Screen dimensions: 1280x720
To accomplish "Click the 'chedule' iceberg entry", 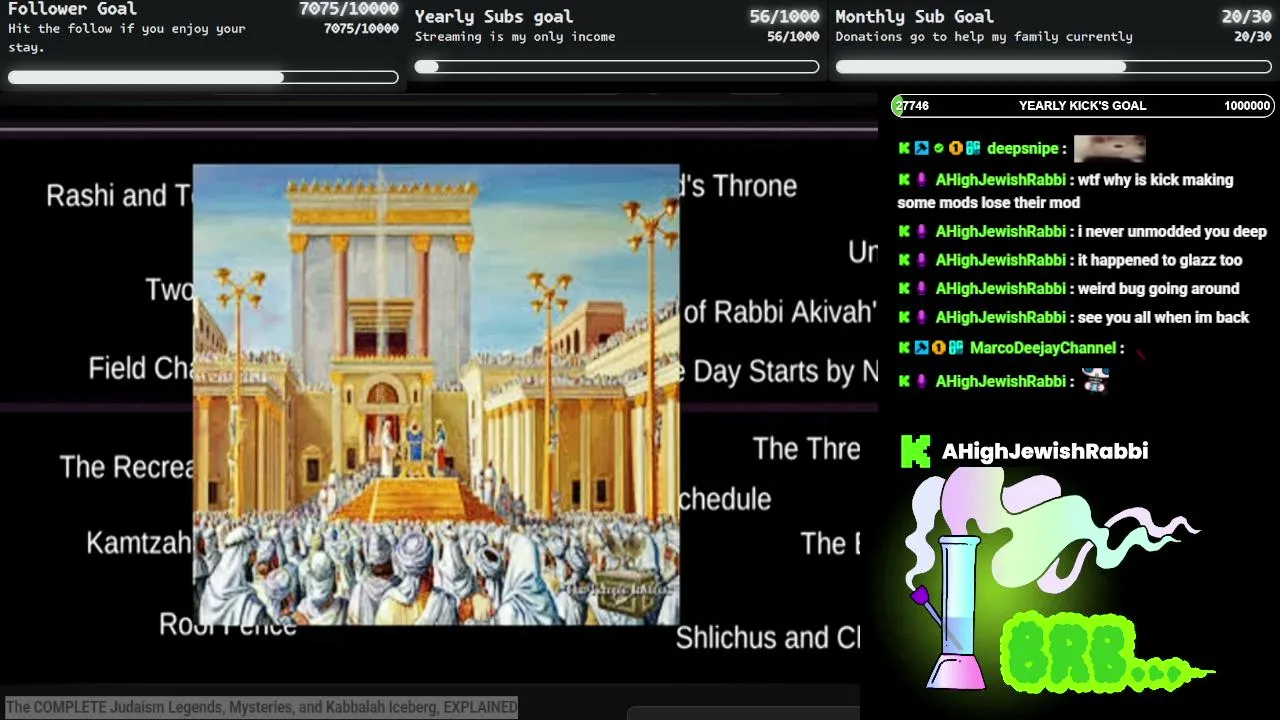I will click(x=725, y=498).
